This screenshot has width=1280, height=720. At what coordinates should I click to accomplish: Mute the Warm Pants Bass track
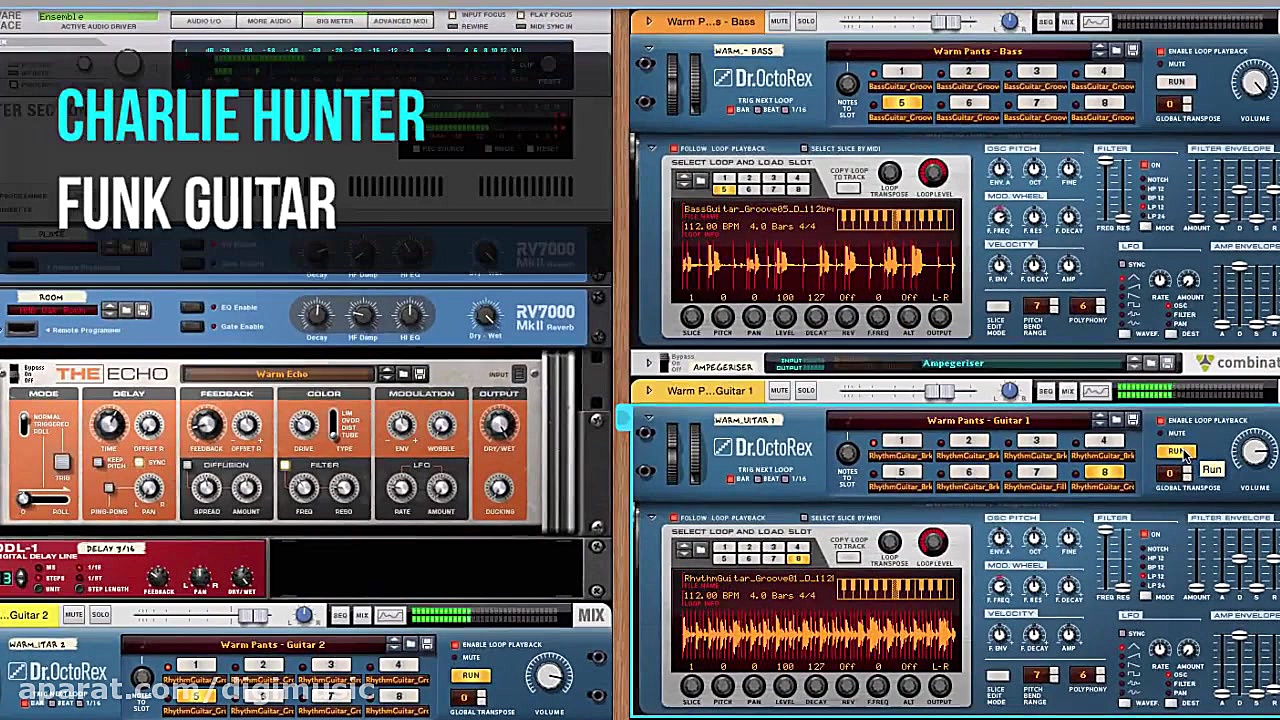[x=779, y=22]
